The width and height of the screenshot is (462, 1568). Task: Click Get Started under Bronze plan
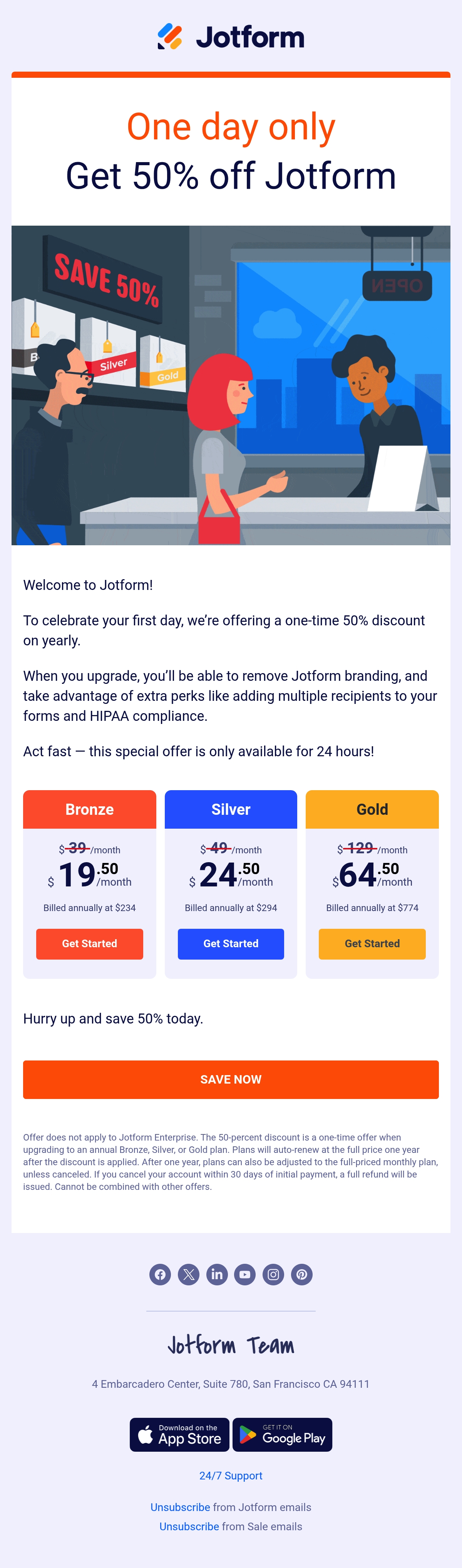point(89,943)
